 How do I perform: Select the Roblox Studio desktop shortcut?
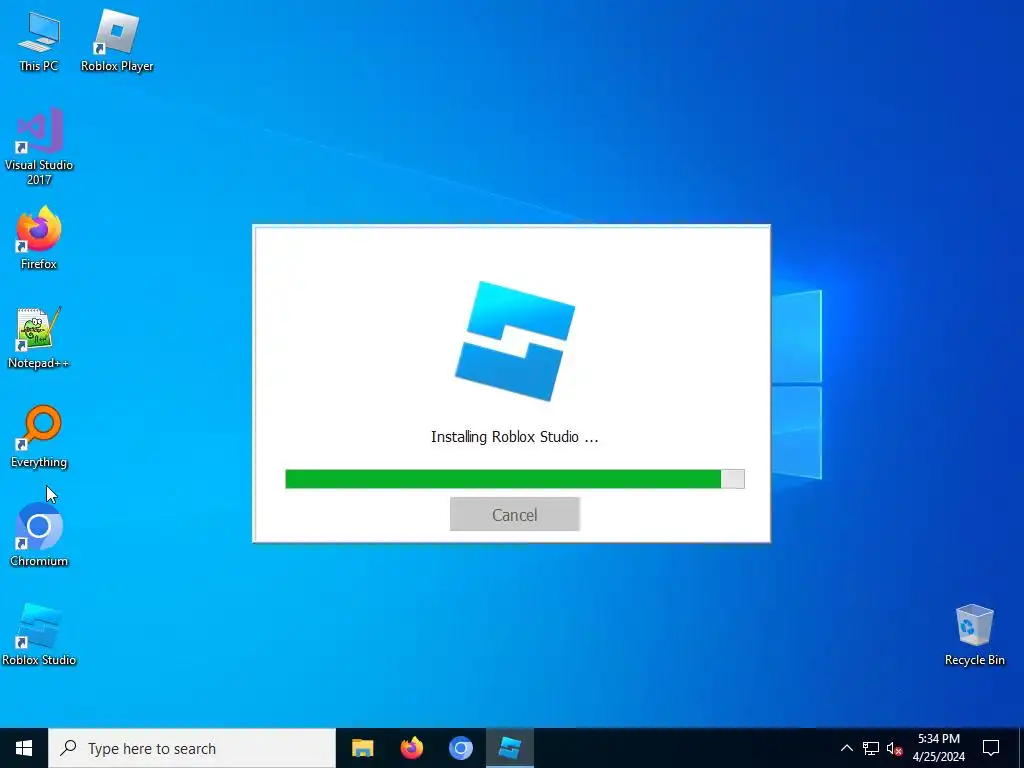point(39,634)
